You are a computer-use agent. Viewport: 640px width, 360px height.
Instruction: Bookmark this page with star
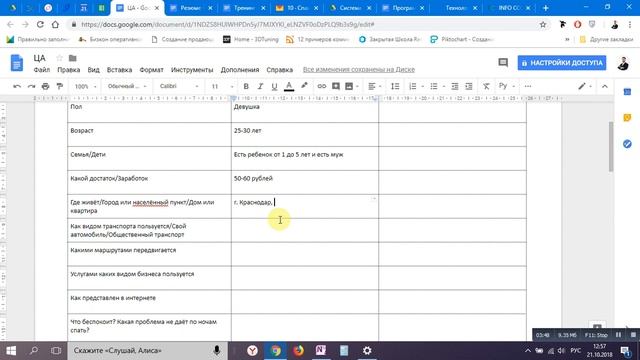point(543,24)
